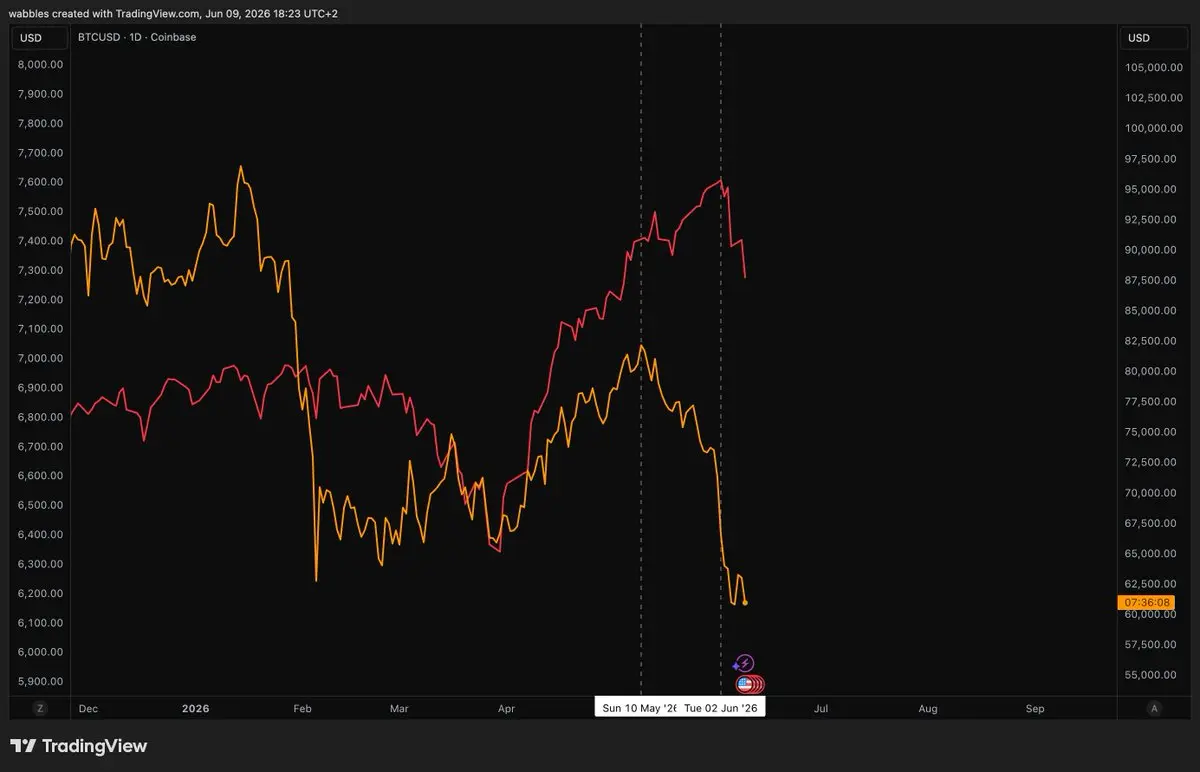Image resolution: width=1200 pixels, height=772 pixels.
Task: Click the 8,000.00 left price label
Action: (x=41, y=65)
